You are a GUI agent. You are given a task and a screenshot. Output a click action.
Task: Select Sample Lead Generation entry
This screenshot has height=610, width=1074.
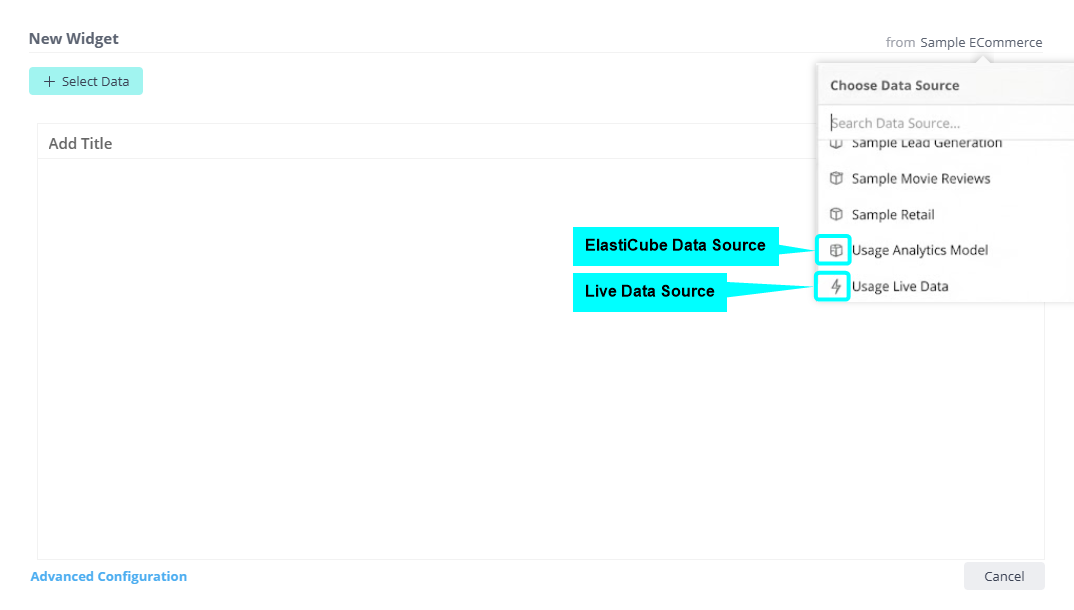click(926, 144)
